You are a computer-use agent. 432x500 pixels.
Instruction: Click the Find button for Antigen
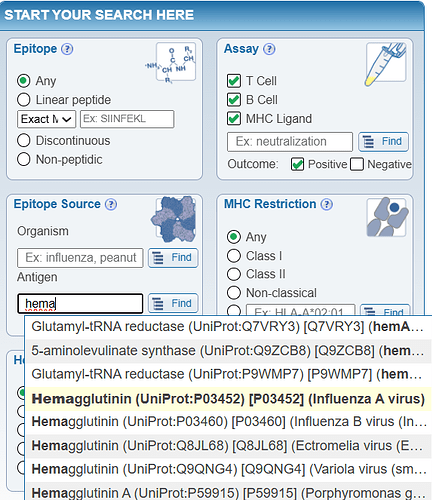tap(173, 303)
